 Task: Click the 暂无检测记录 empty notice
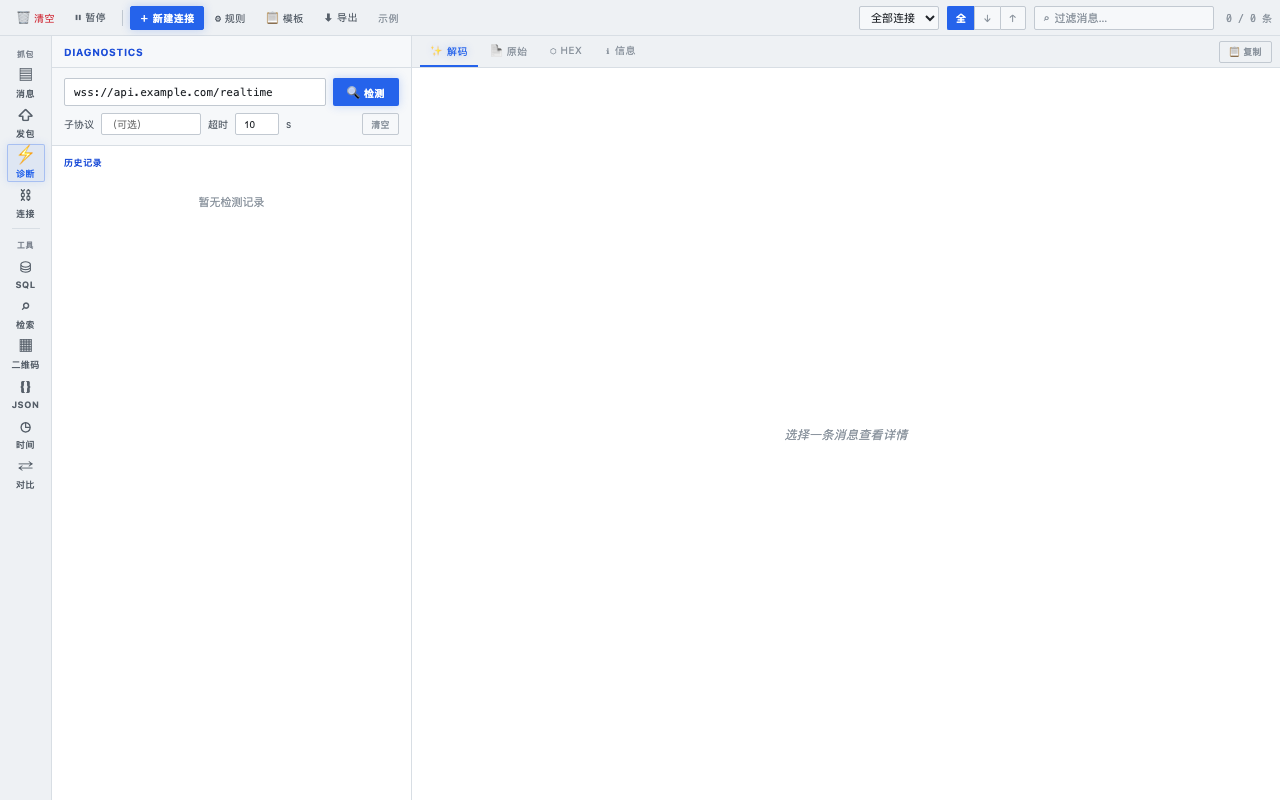pyautogui.click(x=231, y=202)
